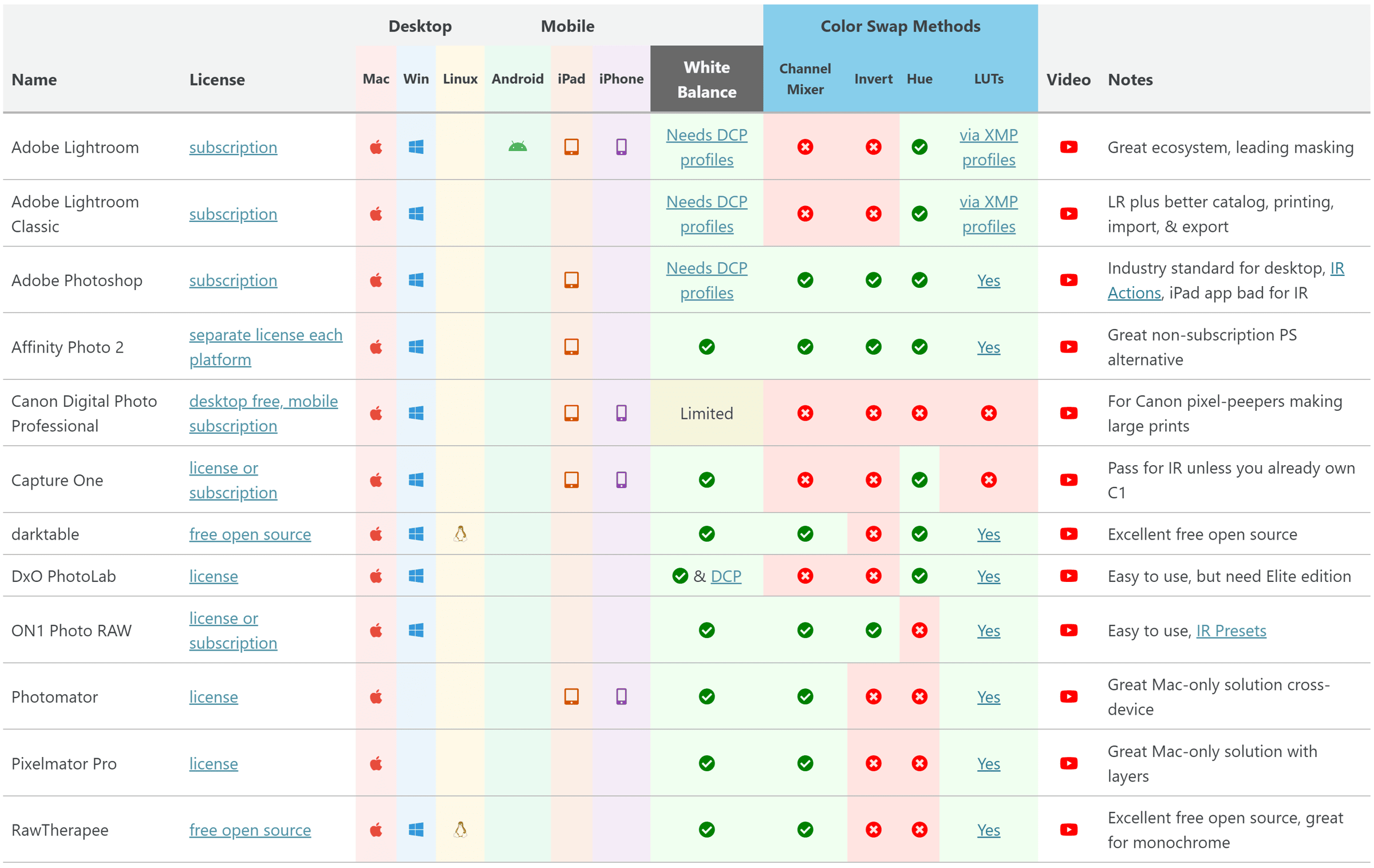This screenshot has height=868, width=1374.
Task: Click the iPhone icon in Adobe Lightroom row
Action: (x=621, y=147)
